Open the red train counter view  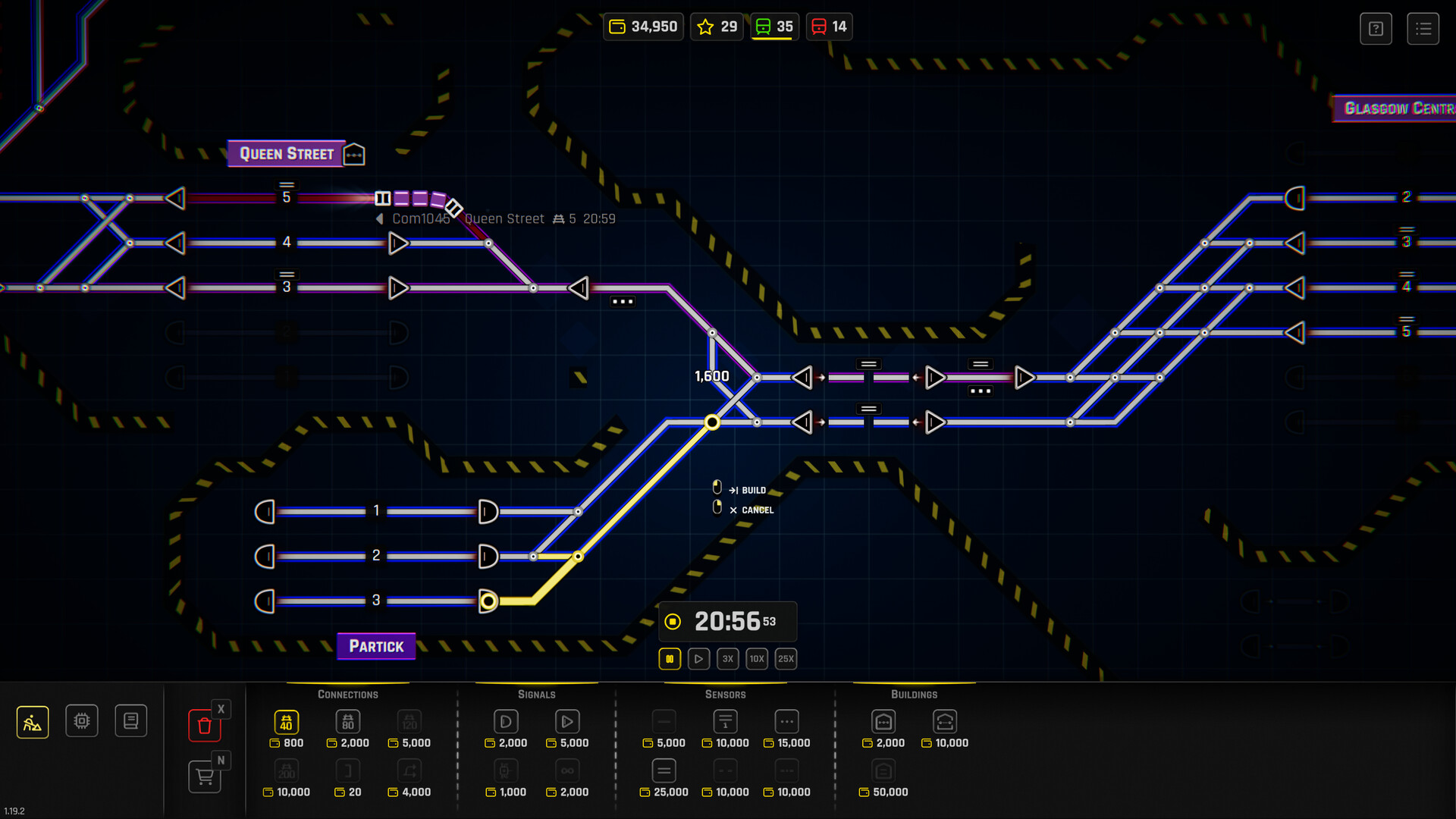click(829, 26)
